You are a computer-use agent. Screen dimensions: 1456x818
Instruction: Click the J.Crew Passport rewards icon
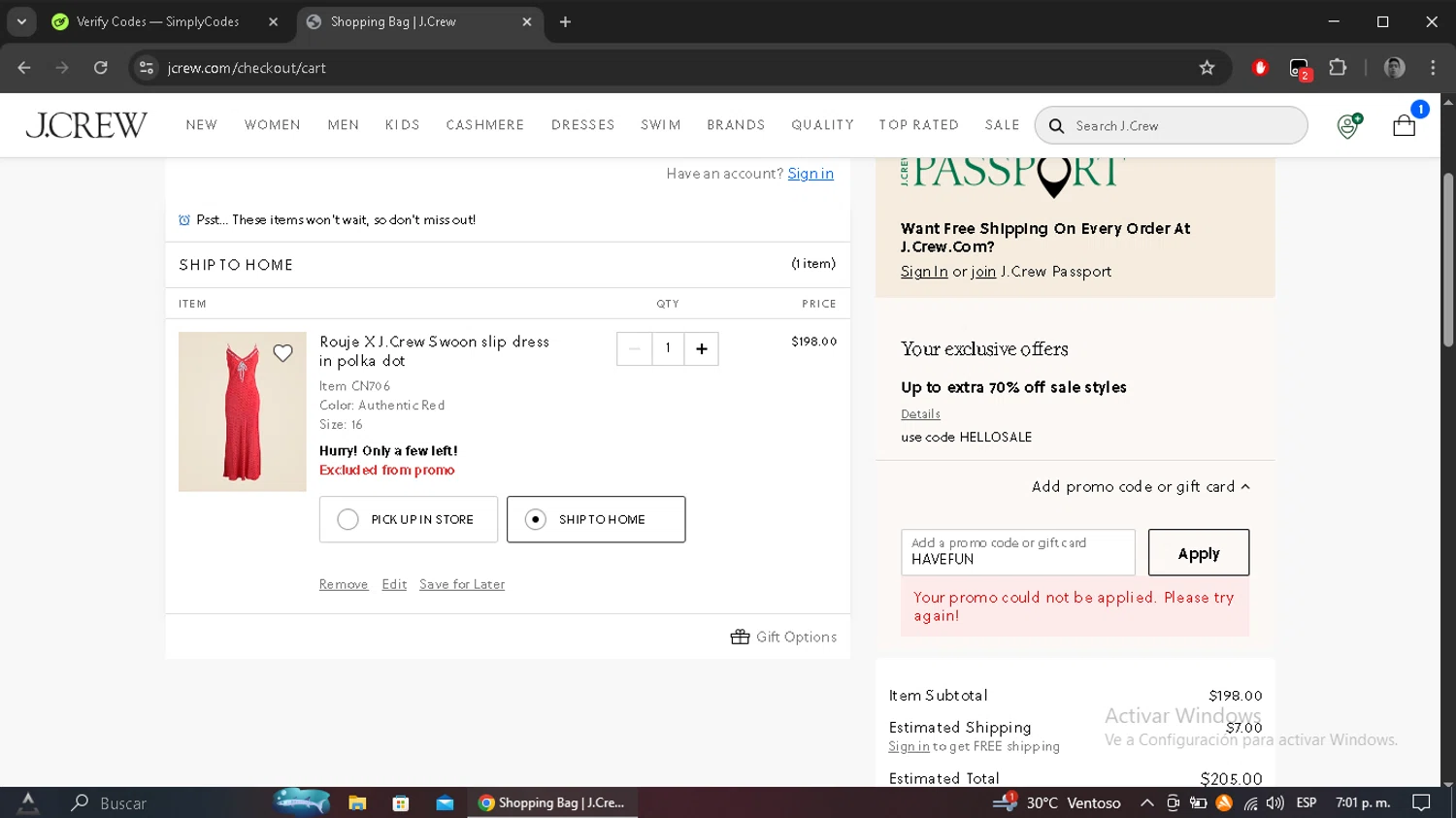[x=1348, y=125]
